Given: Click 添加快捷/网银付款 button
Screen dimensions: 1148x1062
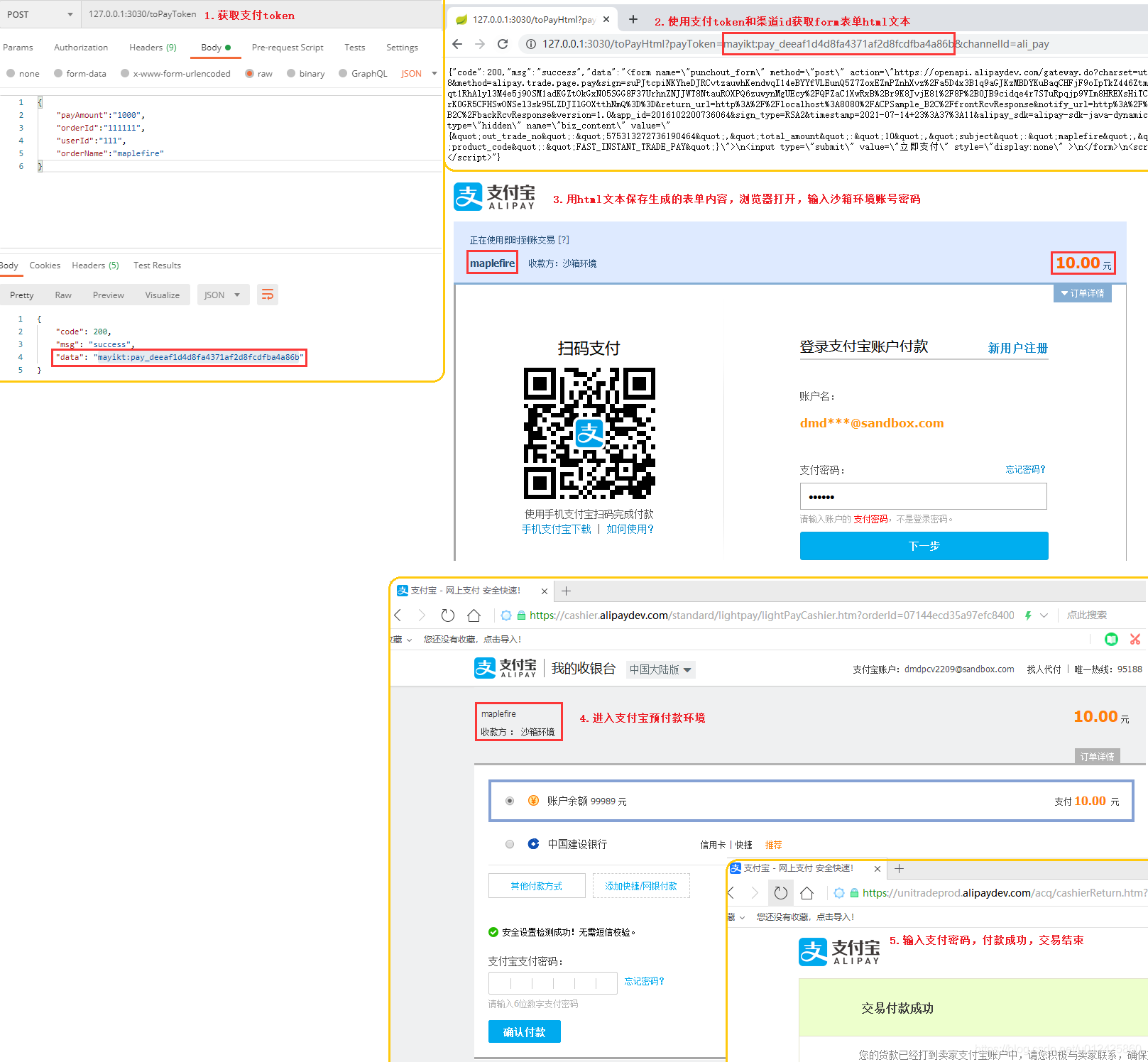Looking at the screenshot, I should point(641,886).
